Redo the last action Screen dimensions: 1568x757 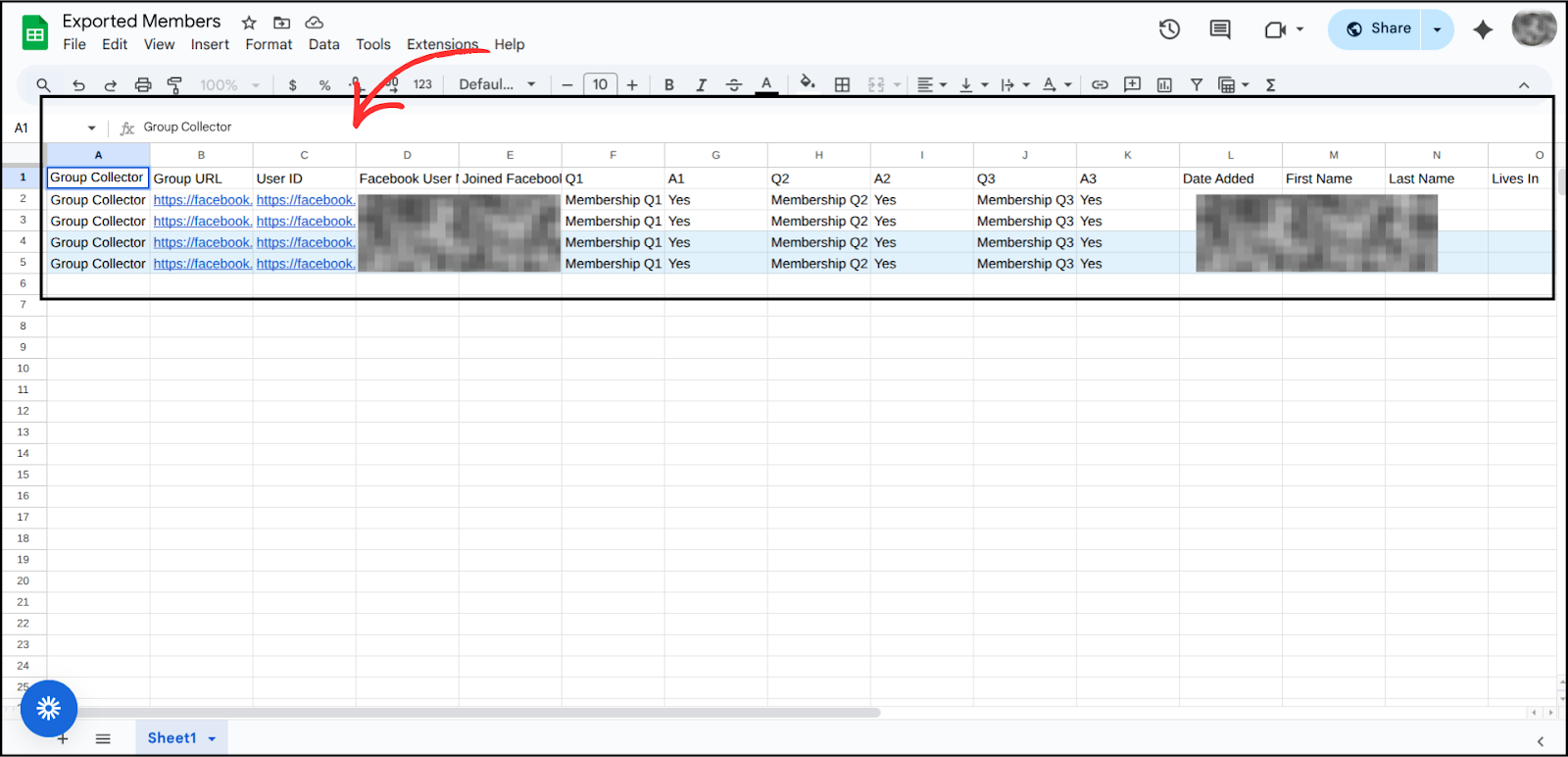[x=111, y=85]
